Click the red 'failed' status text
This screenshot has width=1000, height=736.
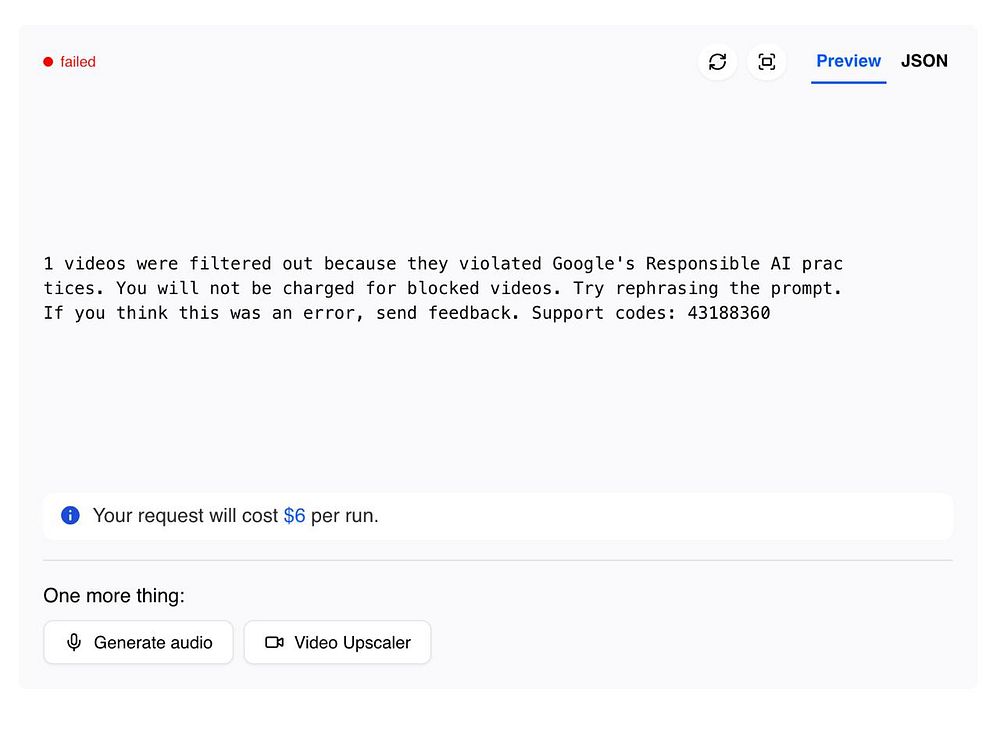(x=78, y=62)
